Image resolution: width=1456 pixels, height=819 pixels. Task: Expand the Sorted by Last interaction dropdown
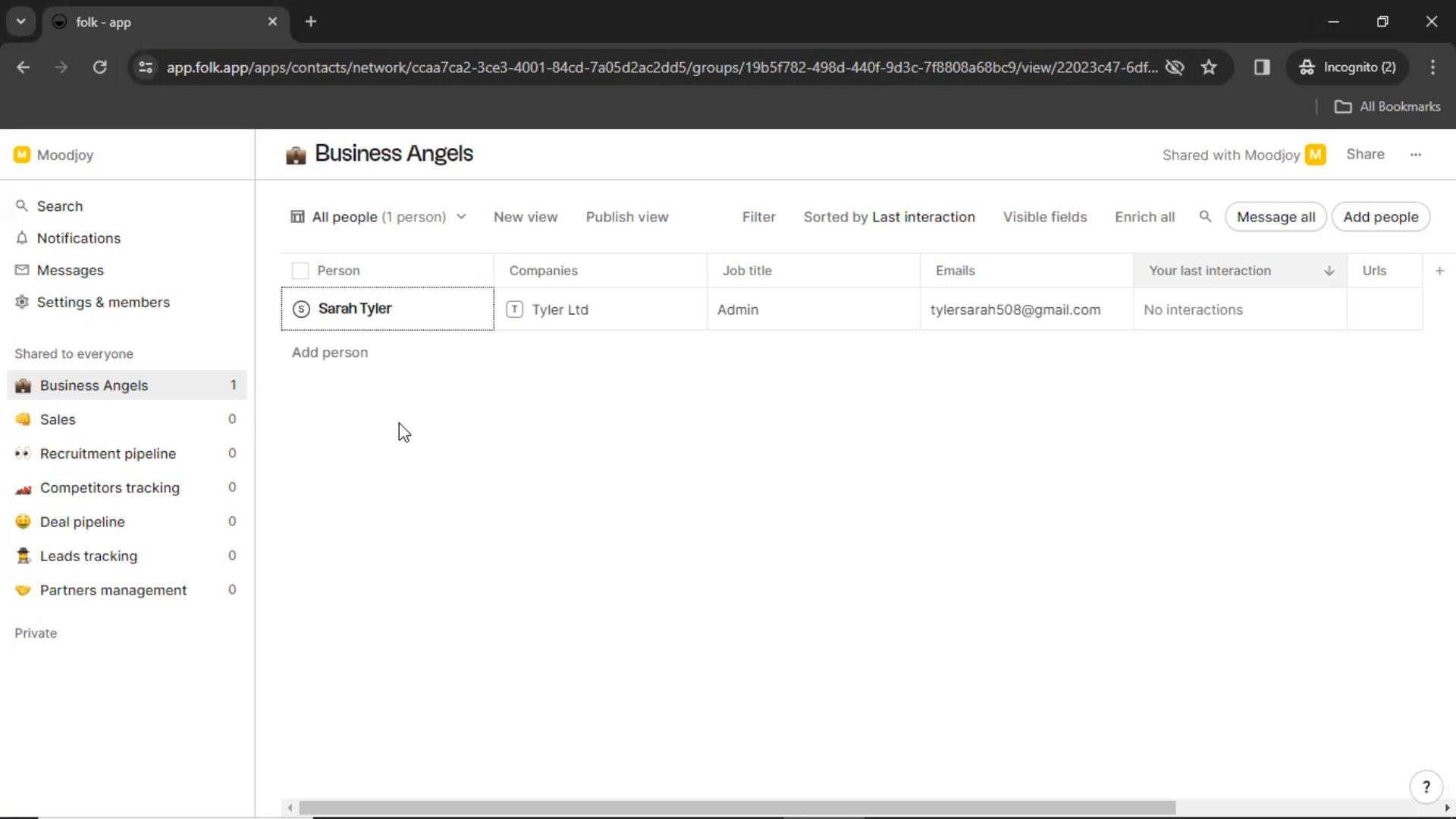tap(888, 216)
